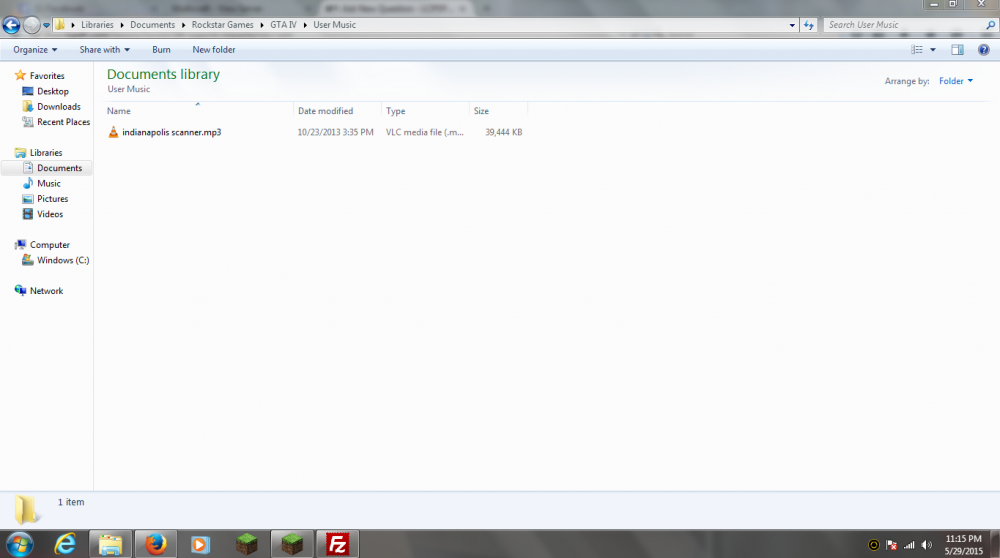This screenshot has height=558, width=1000.
Task: Open Downloads in the navigation pane
Action: click(59, 106)
